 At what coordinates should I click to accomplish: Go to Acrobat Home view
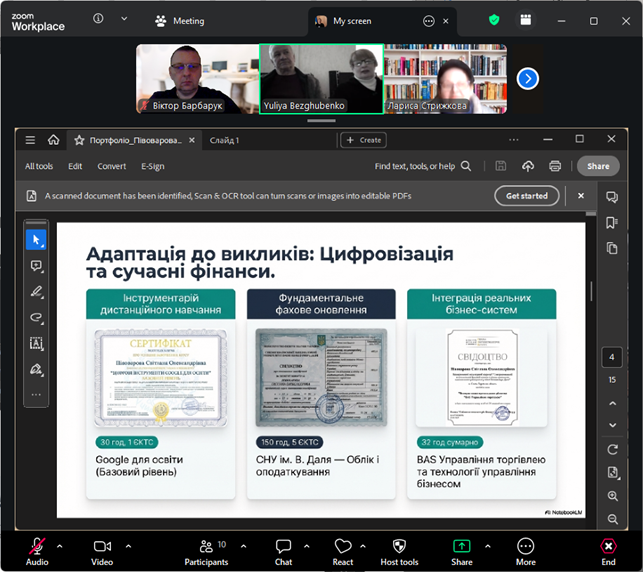(x=53, y=140)
